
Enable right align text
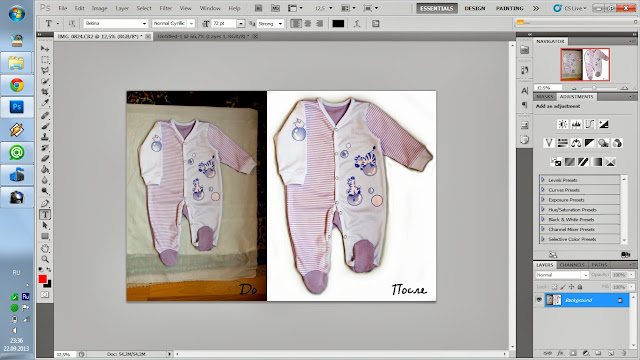pos(320,24)
